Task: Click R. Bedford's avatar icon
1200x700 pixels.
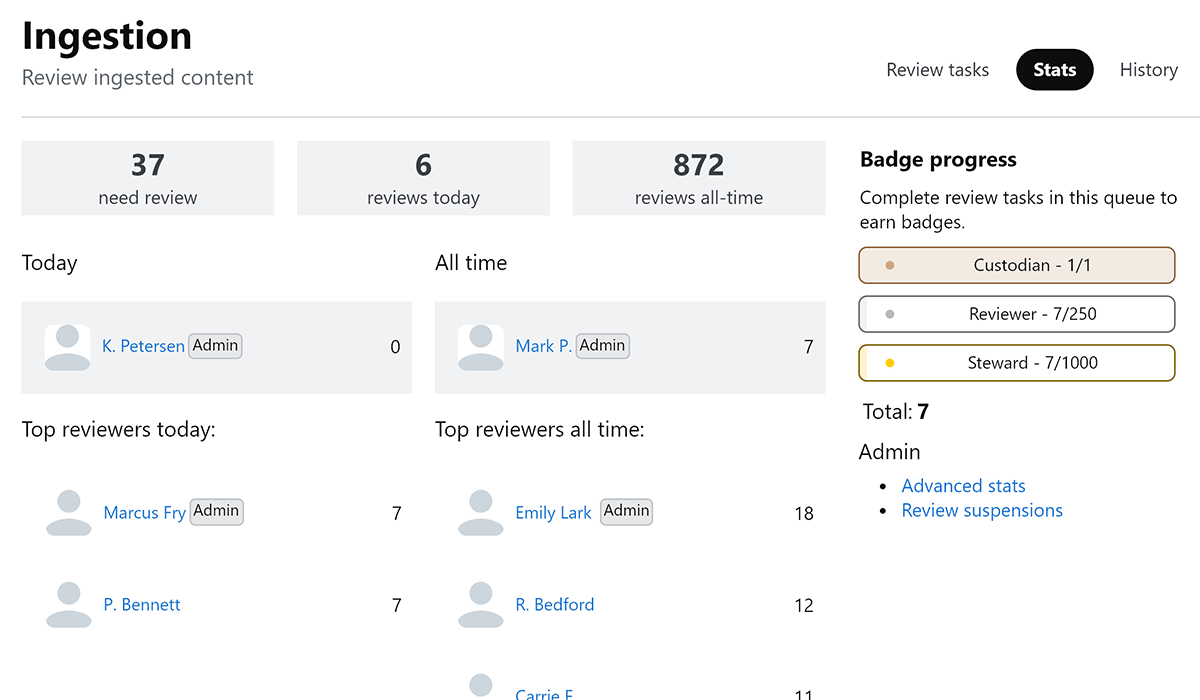Action: [x=481, y=605]
